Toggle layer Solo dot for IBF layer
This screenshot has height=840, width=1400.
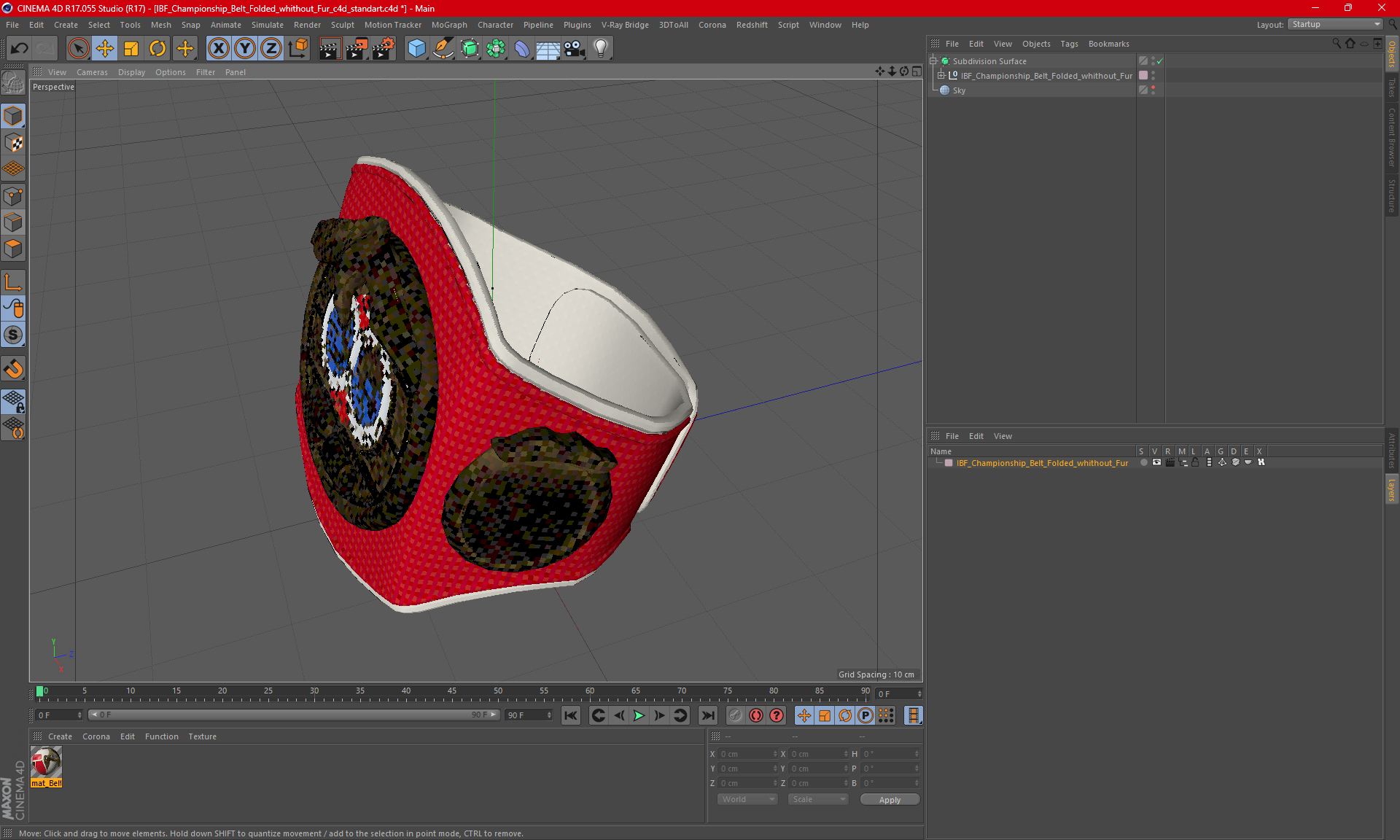(1143, 462)
